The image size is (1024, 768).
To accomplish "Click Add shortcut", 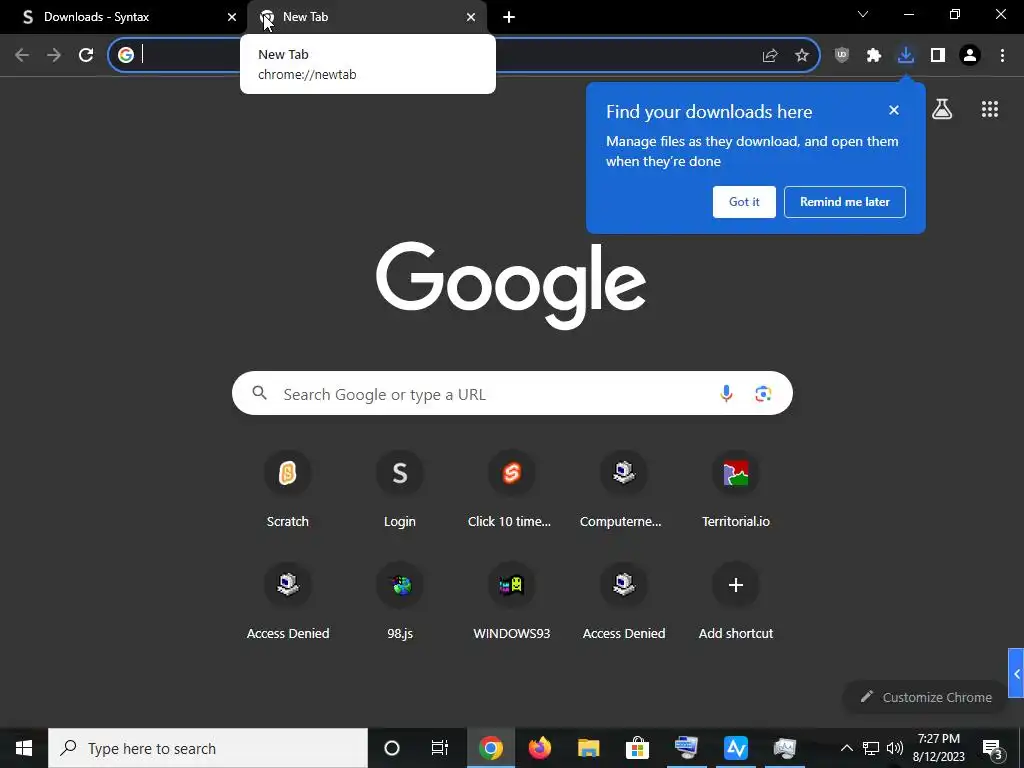I will [736, 601].
